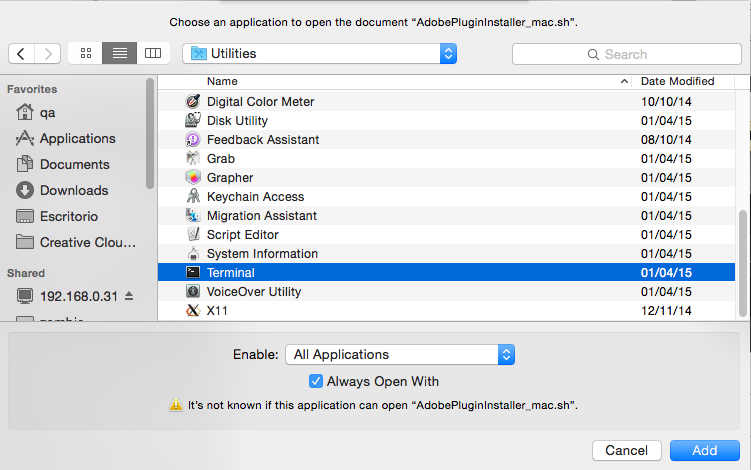Screen dimensions: 751x470
Task: Click the Add button
Action: point(705,450)
